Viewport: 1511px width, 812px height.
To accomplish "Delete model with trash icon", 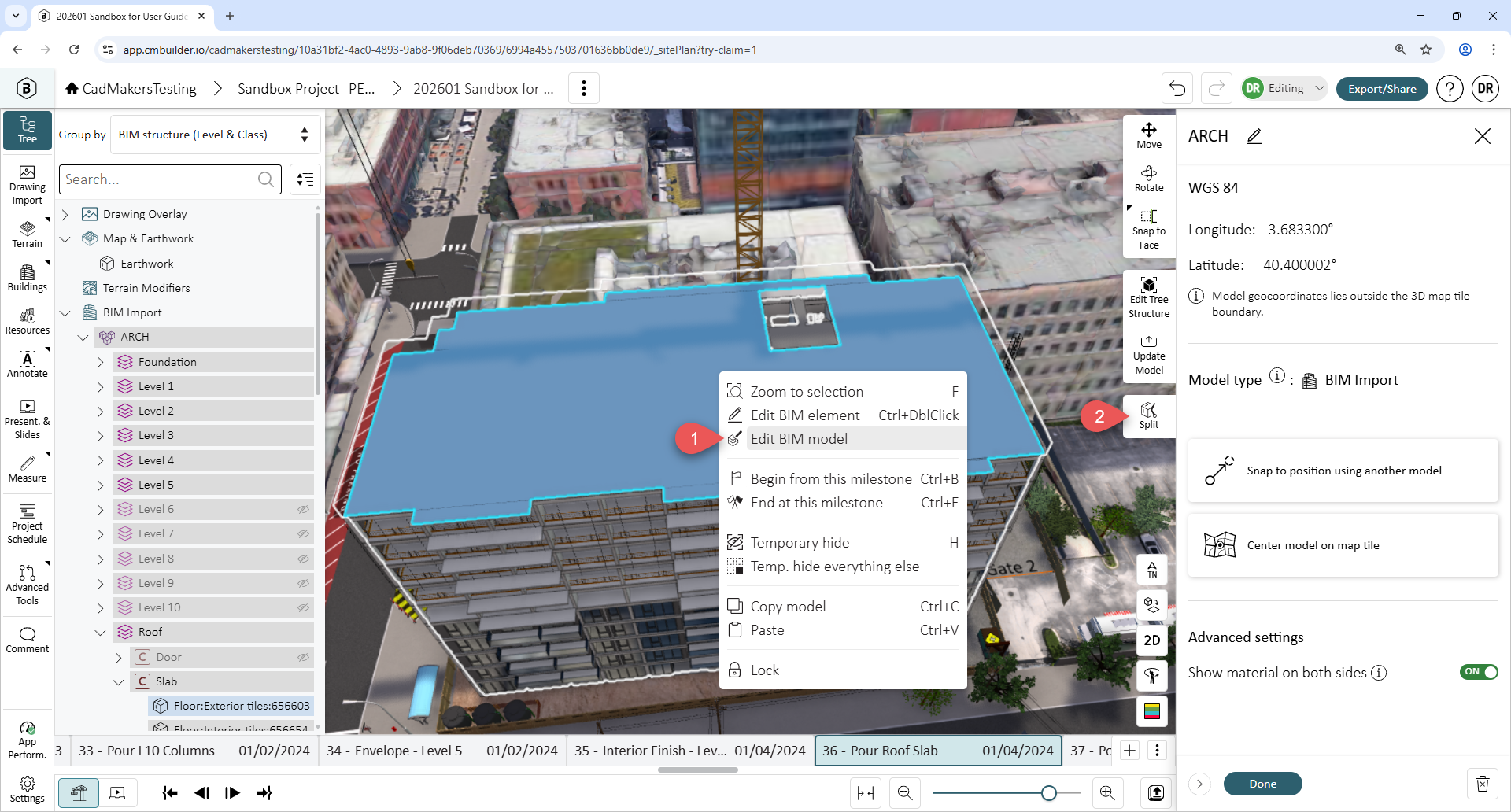I will coord(1483,784).
